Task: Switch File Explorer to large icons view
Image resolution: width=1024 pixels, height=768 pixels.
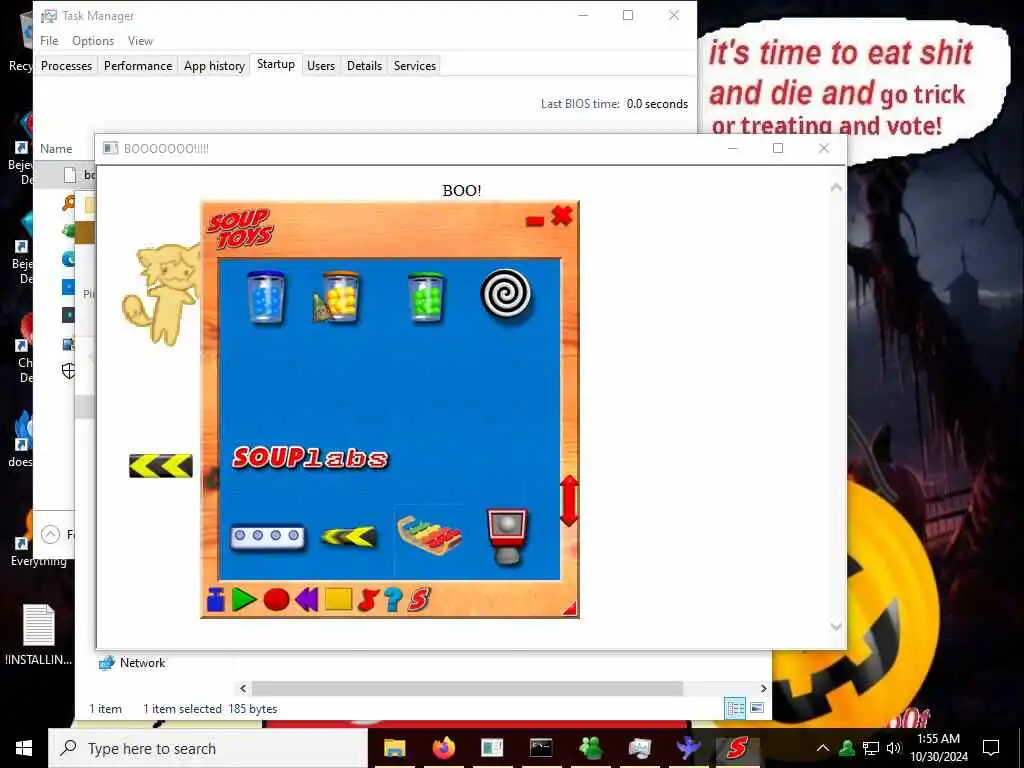Action: click(x=758, y=708)
